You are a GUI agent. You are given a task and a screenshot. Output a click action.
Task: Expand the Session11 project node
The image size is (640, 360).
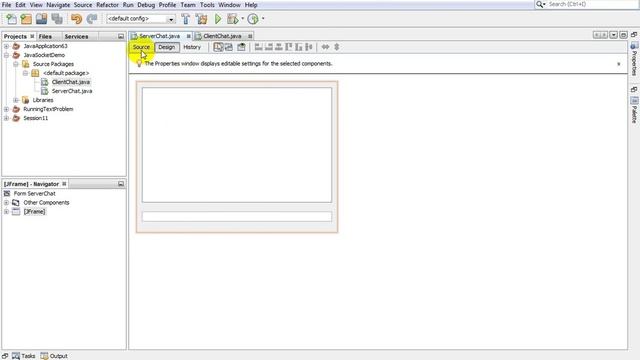click(6, 118)
